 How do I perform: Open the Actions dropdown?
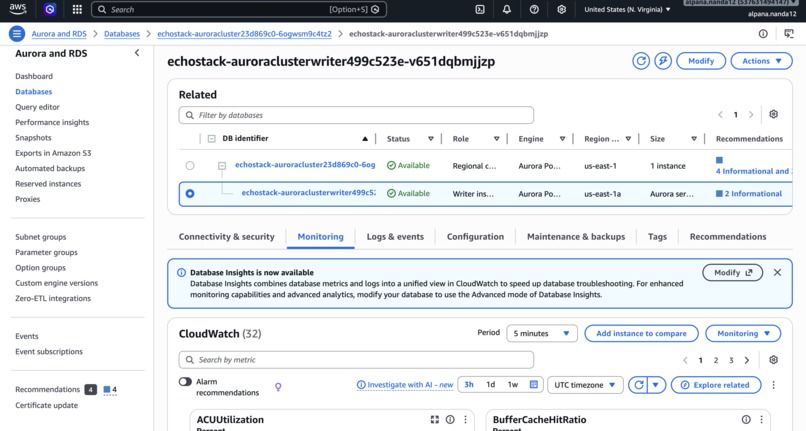761,61
